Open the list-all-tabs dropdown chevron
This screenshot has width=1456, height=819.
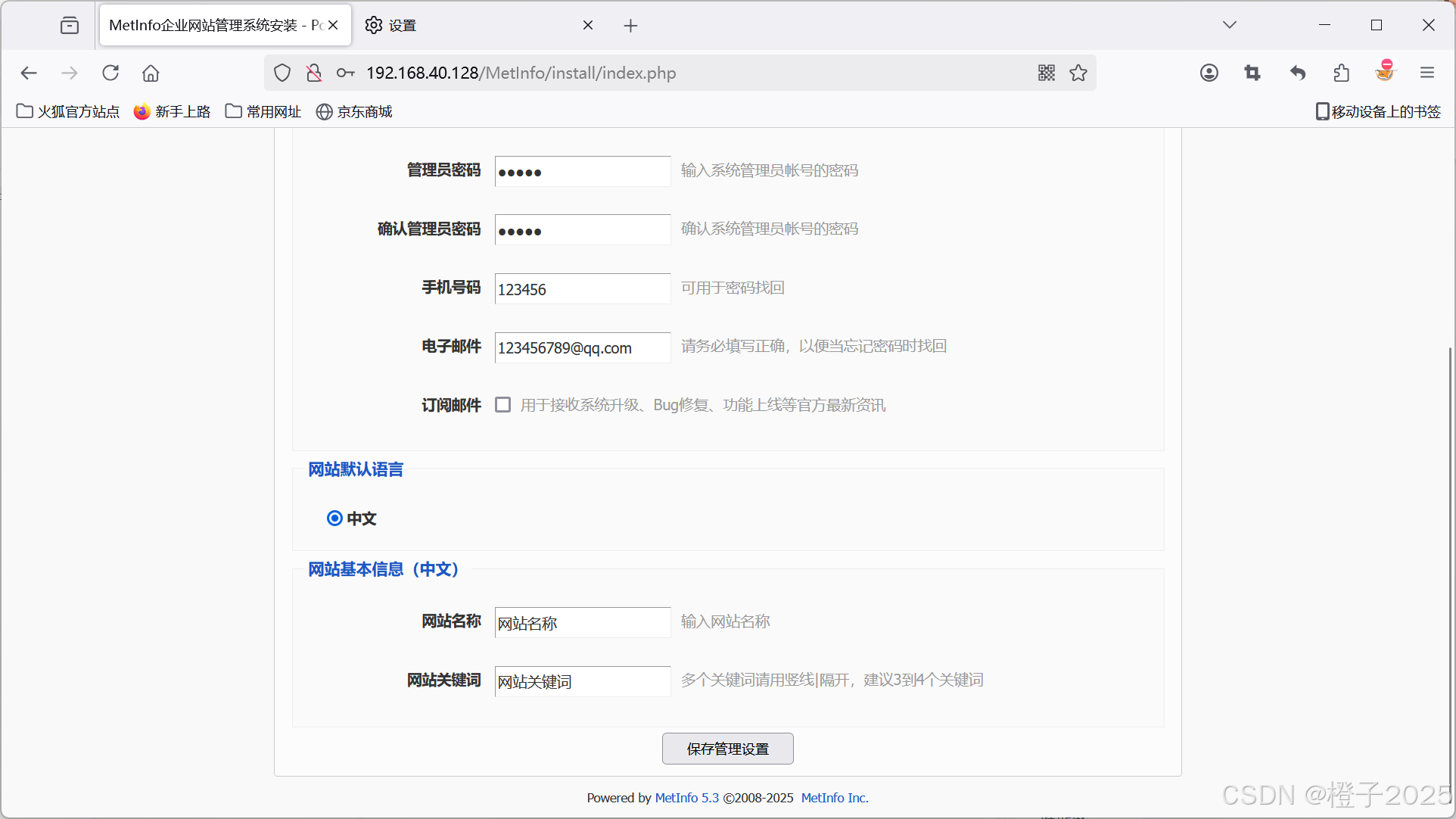click(1229, 24)
